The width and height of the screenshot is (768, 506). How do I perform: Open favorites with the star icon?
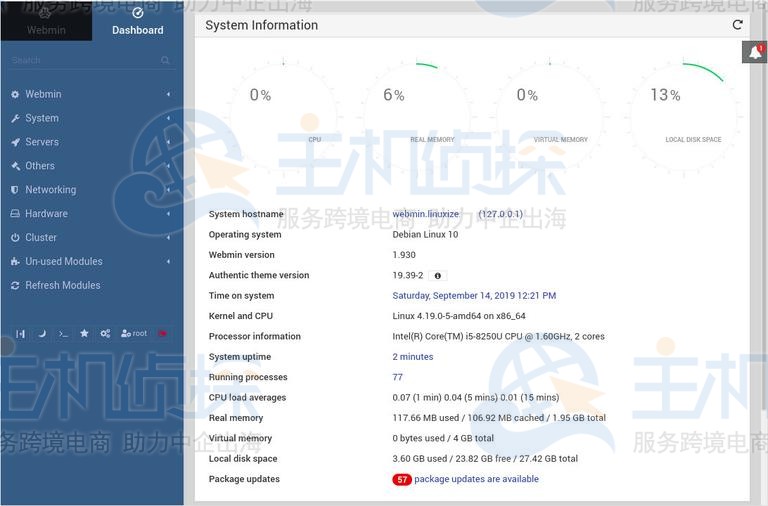84,334
